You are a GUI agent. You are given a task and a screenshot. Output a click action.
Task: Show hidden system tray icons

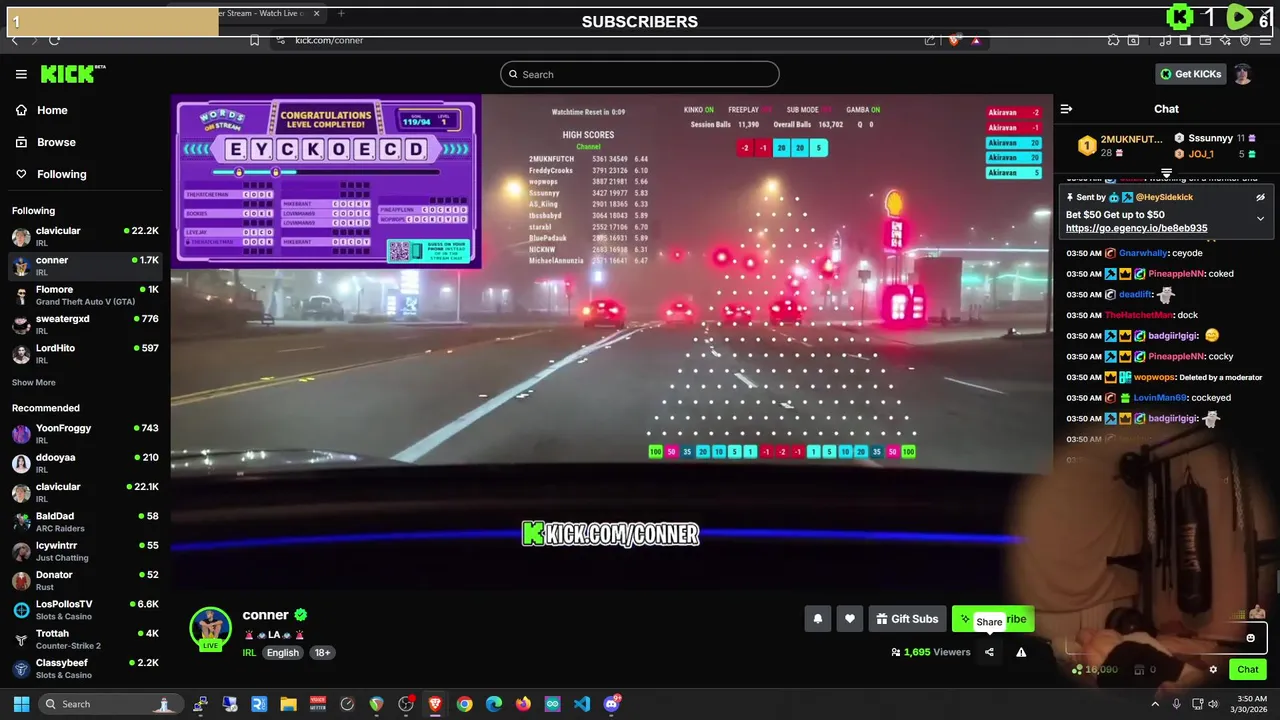[1155, 704]
